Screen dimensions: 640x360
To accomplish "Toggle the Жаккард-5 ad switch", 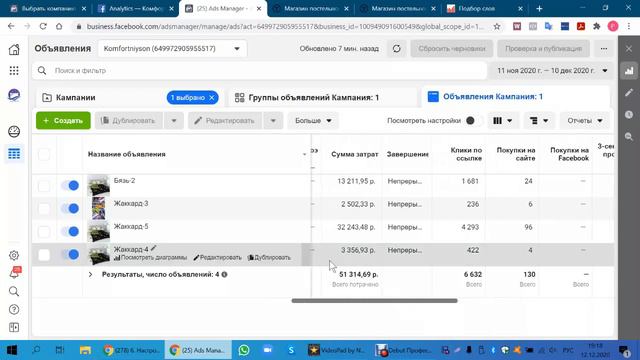I will 70,231.
